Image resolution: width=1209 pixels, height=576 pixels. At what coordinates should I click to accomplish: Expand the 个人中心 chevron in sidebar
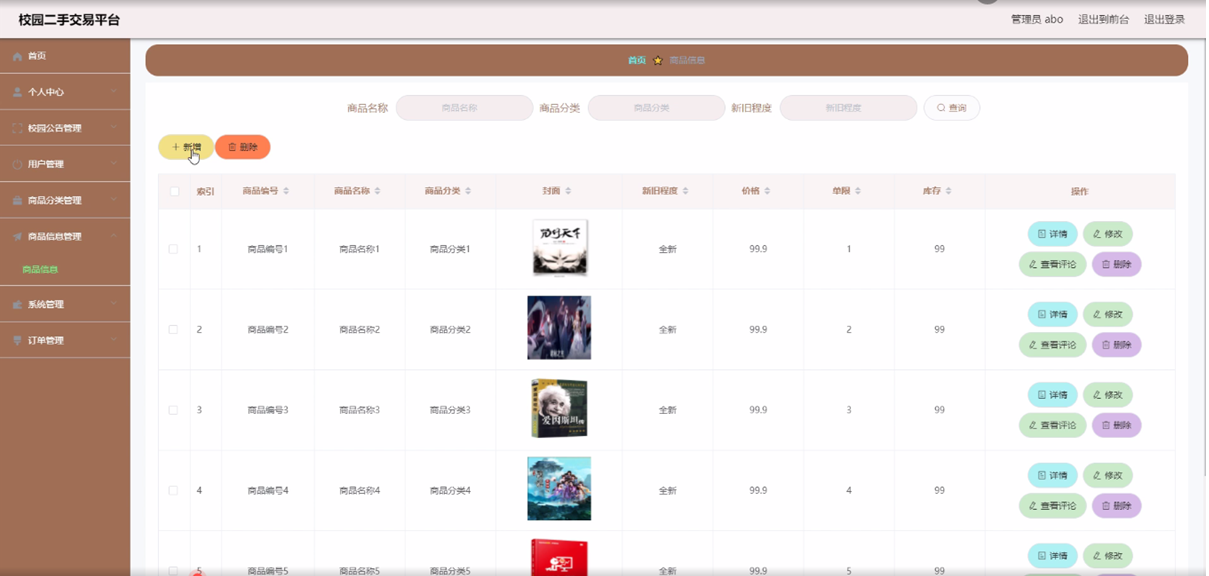pyautogui.click(x=113, y=92)
